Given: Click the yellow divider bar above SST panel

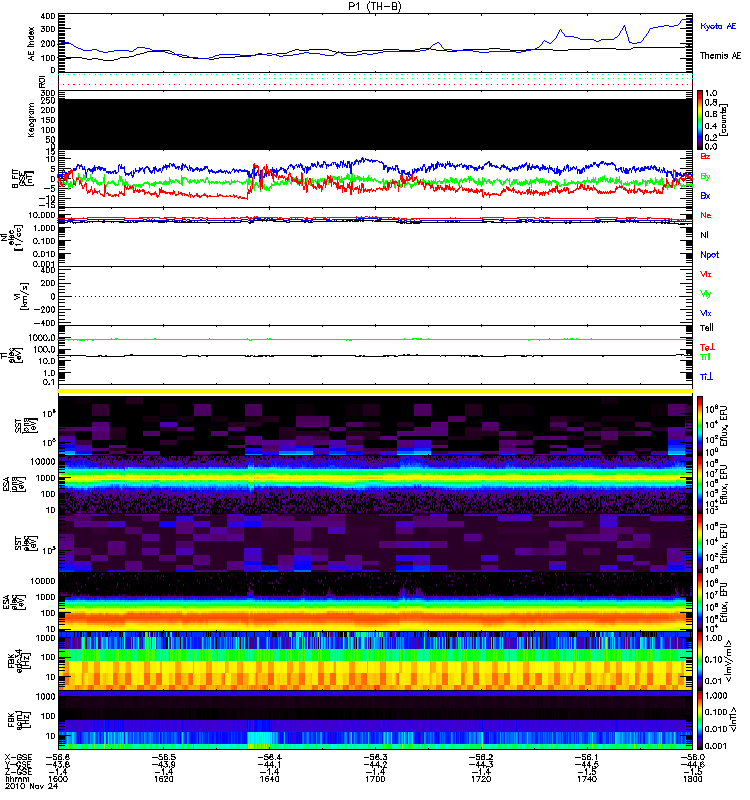Looking at the screenshot, I should pos(375,391).
